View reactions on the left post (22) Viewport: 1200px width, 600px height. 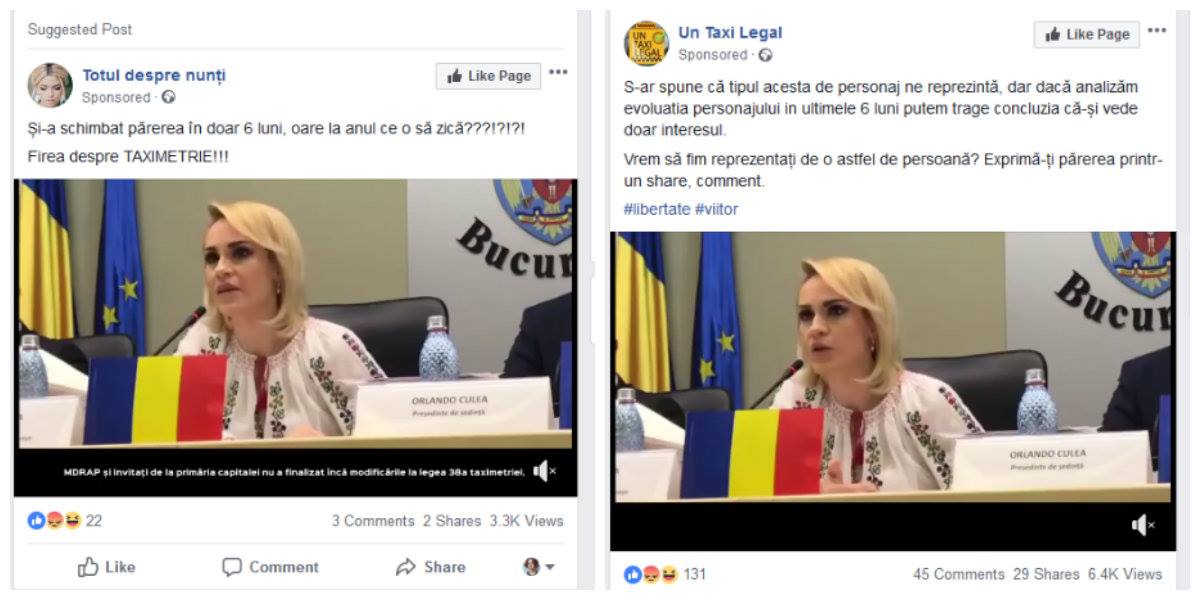point(65,521)
